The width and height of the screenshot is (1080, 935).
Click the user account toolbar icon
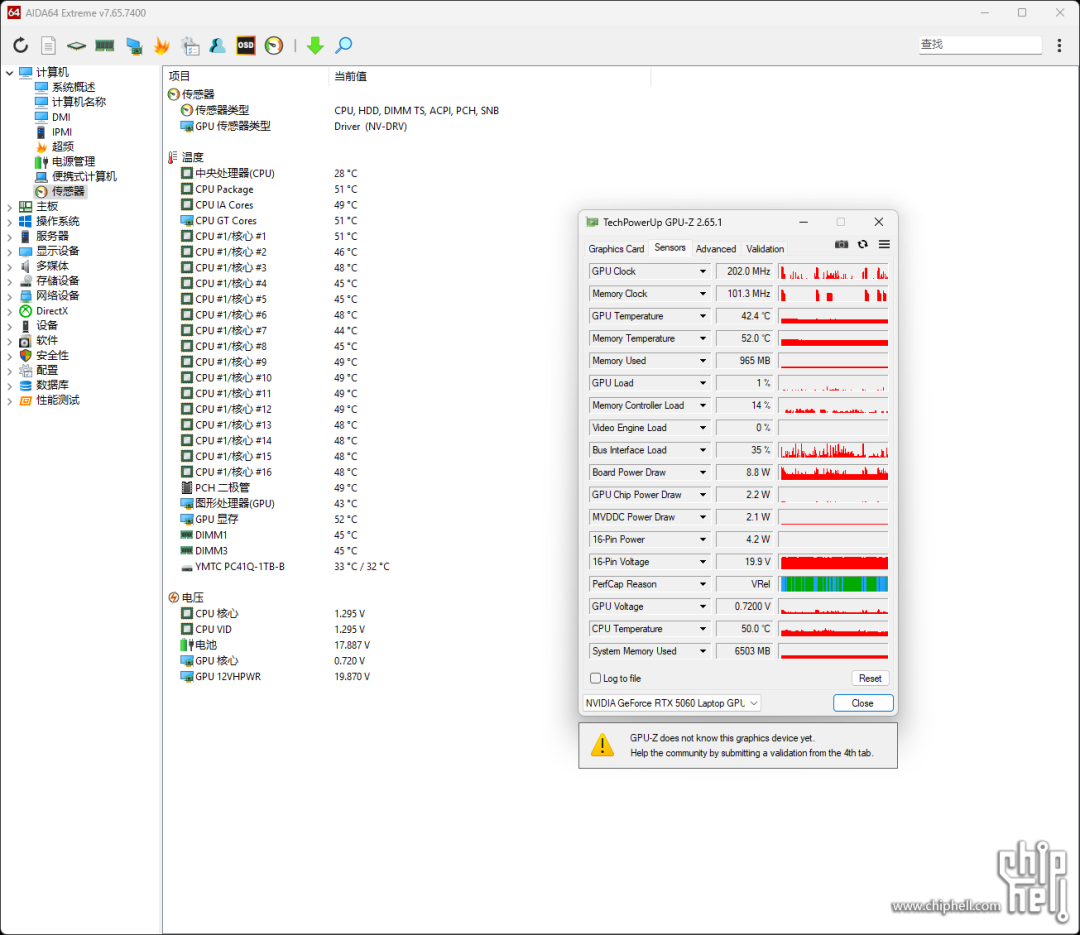[218, 45]
